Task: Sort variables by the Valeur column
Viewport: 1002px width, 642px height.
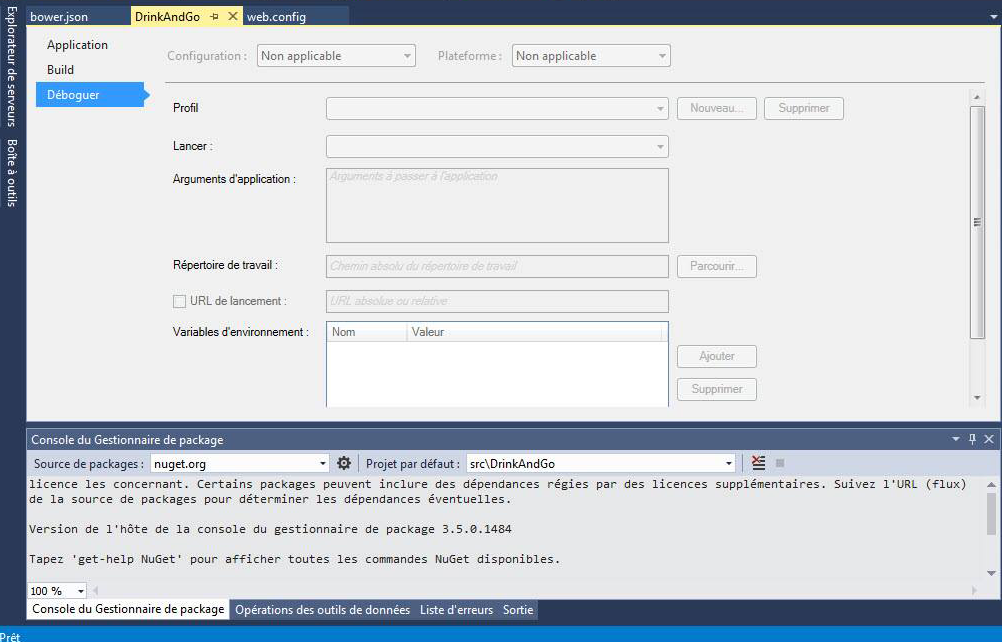Action: click(x=534, y=332)
